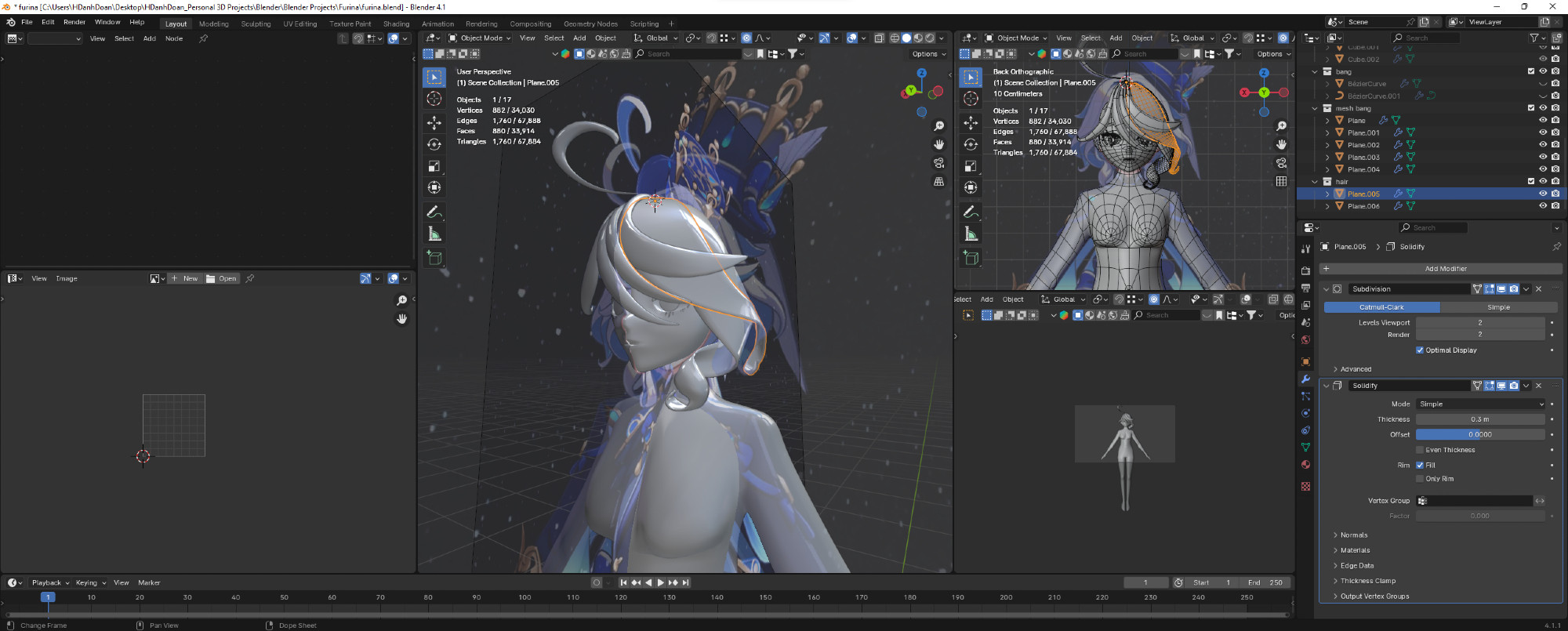Toggle snapping magnet in main viewport header
The width and height of the screenshot is (1568, 631).
[x=711, y=38]
